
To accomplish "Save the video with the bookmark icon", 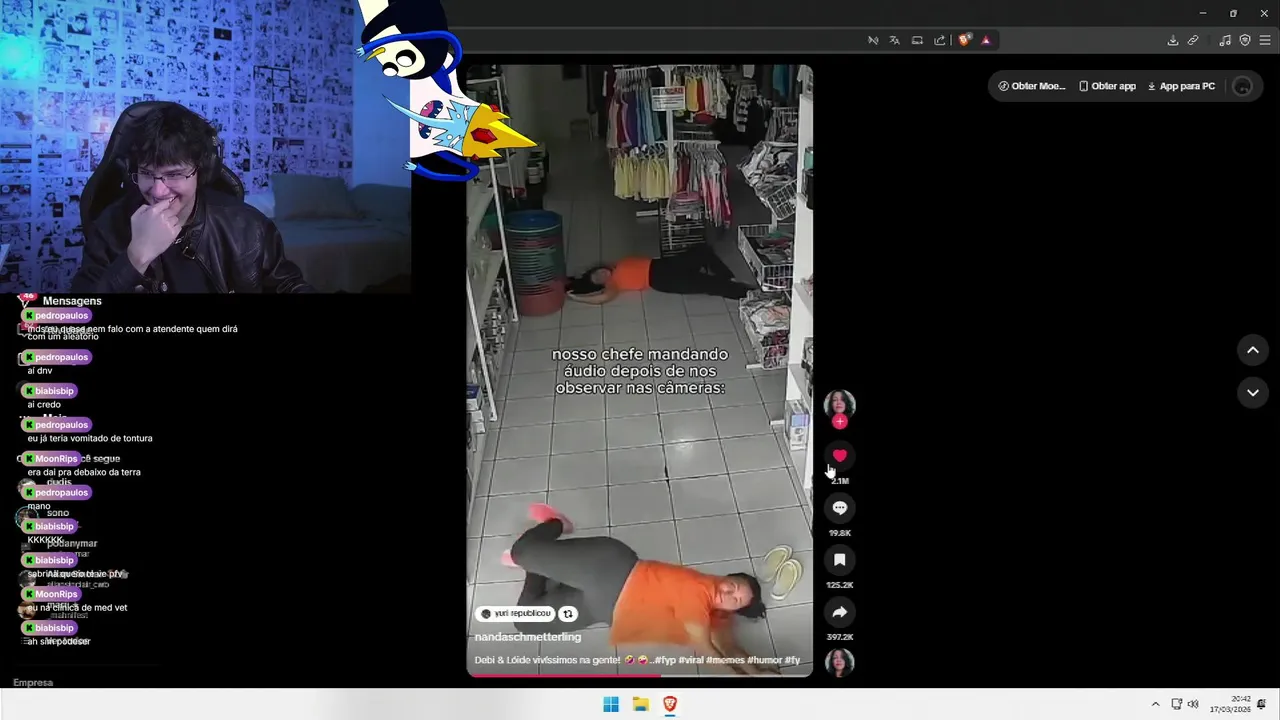I will (x=839, y=560).
